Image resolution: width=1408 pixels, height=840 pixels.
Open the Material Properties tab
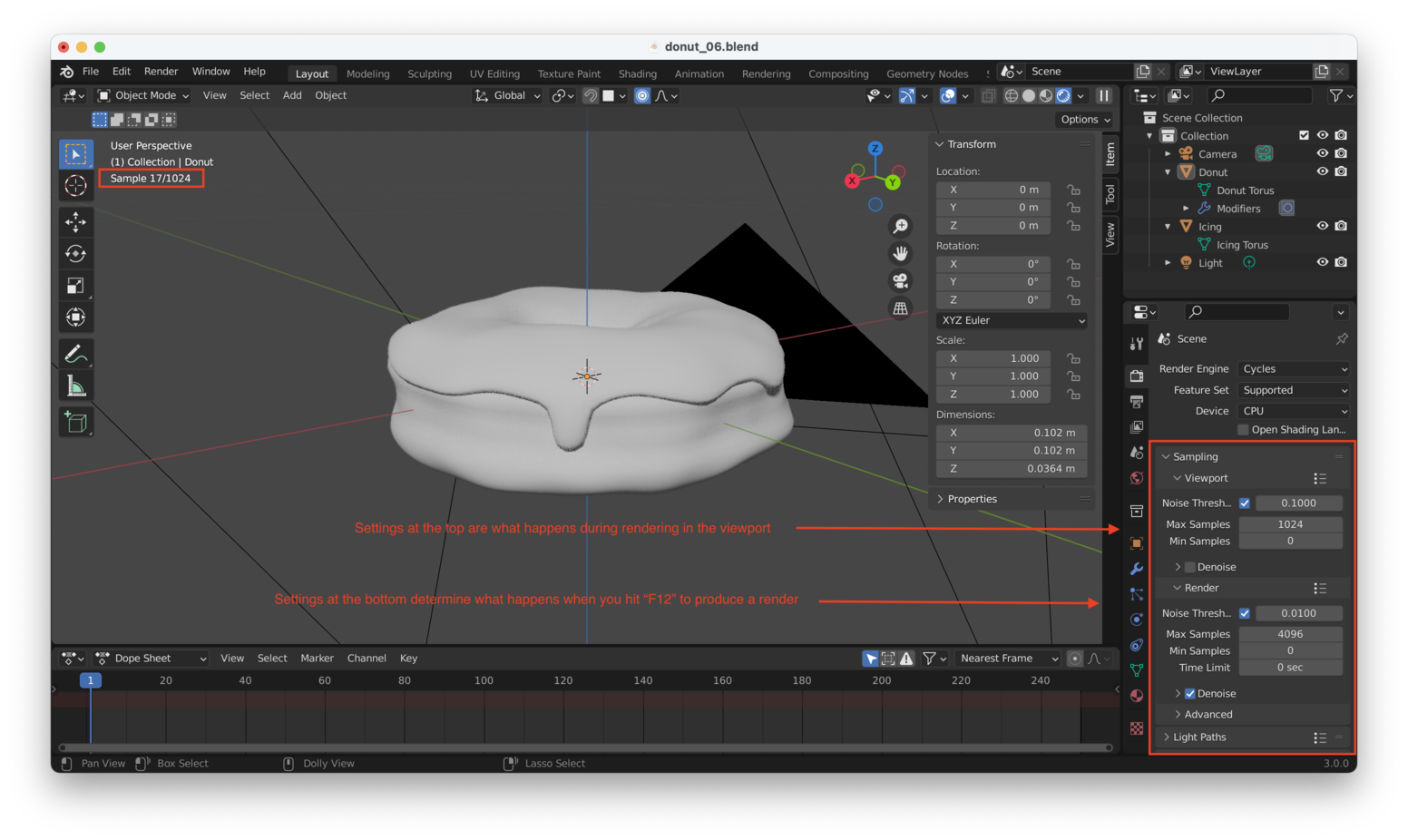coord(1136,696)
